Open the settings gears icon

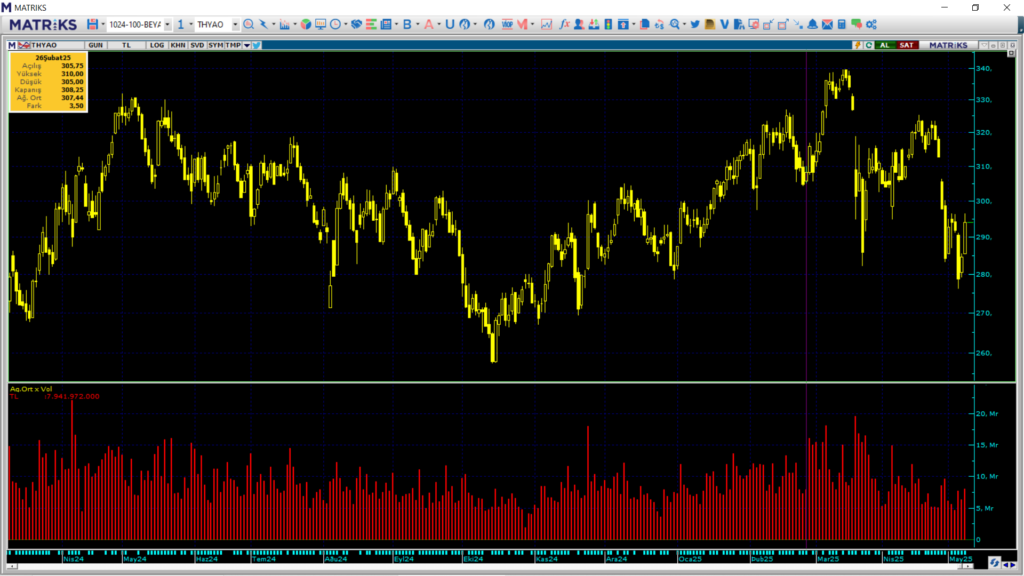[x=871, y=24]
